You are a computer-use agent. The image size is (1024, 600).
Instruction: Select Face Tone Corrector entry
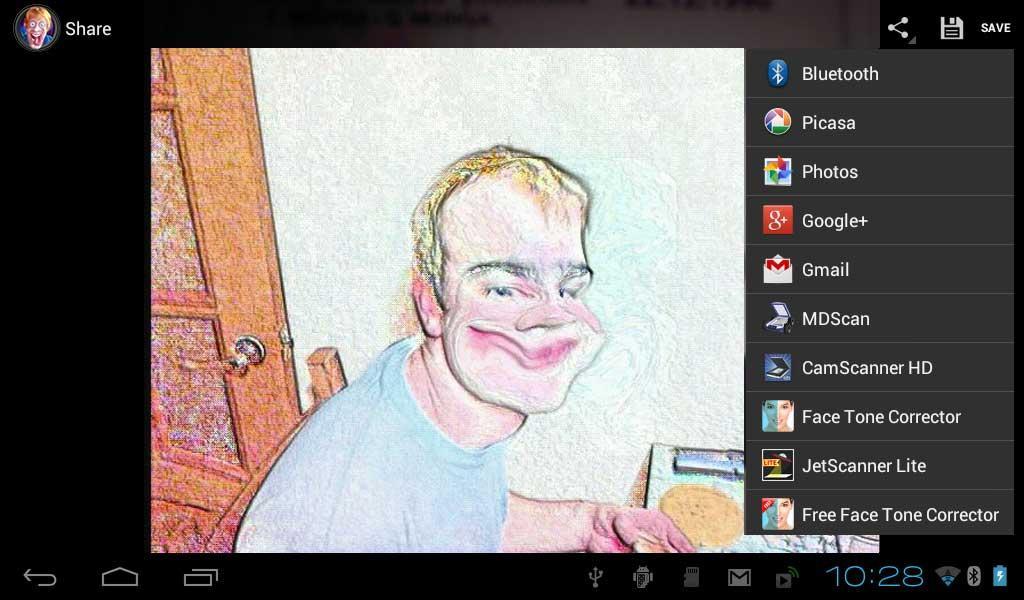pyautogui.click(x=879, y=416)
